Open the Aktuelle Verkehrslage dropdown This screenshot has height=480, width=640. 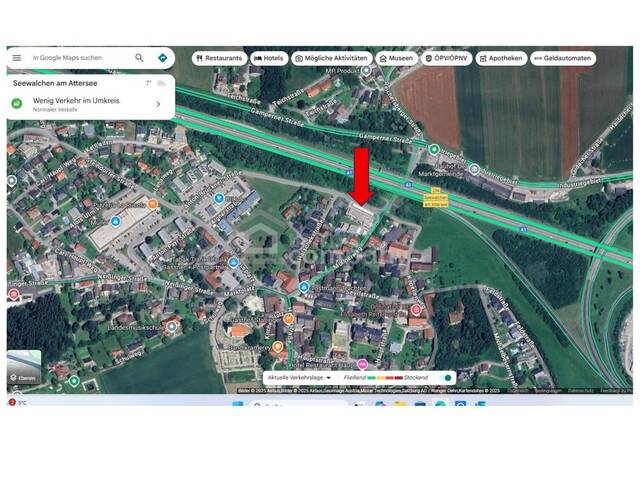point(302,378)
